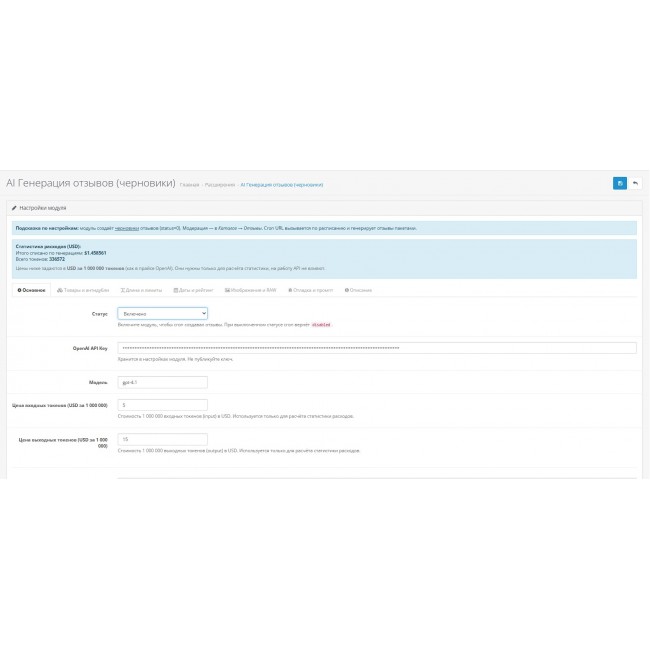Click the OpenAI API Key field
650x650 pixels.
[376, 348]
